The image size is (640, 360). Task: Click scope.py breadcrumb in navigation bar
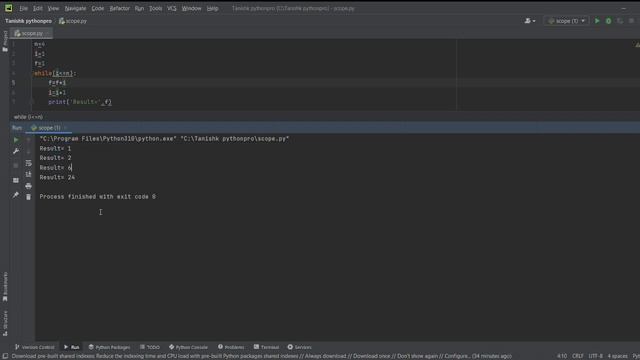(73, 21)
